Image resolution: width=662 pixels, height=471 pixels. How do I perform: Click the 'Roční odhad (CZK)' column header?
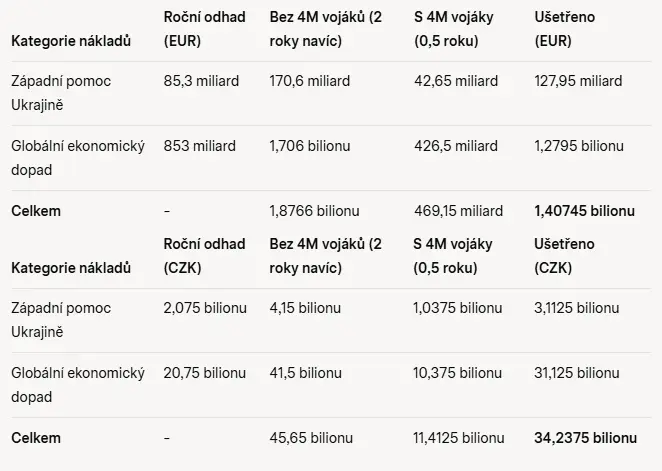(204, 256)
